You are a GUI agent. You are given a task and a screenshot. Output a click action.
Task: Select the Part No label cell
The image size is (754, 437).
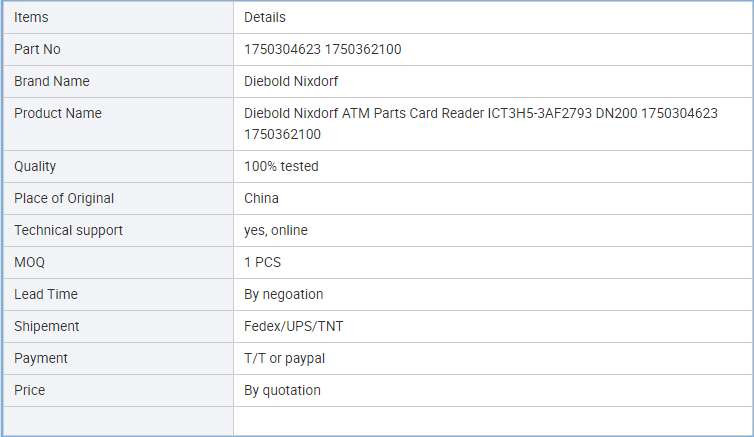coord(118,50)
